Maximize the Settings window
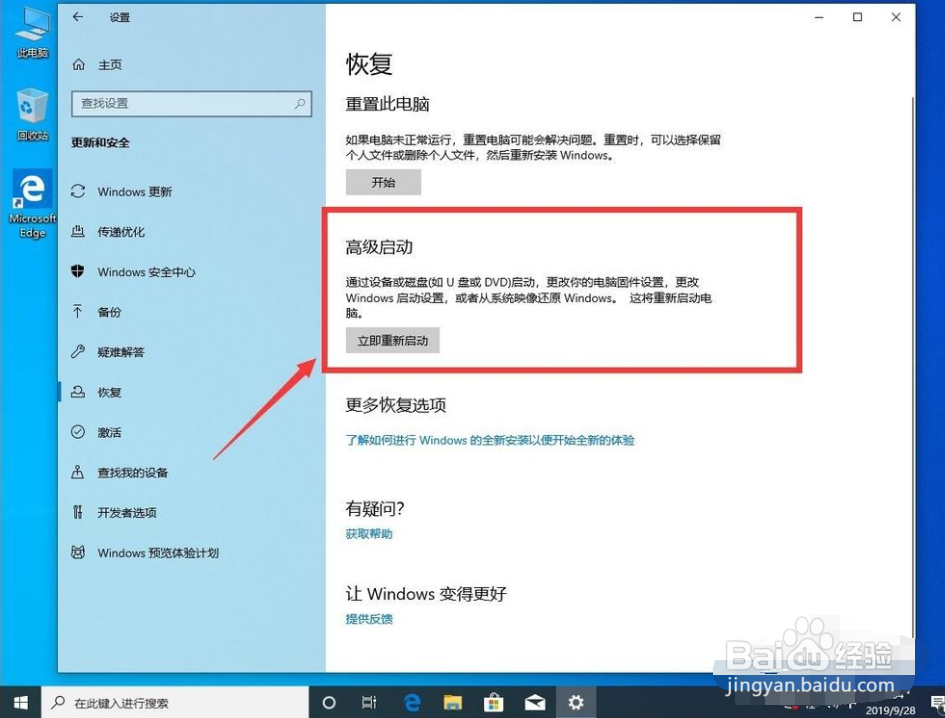Viewport: 945px width, 718px height. 857,17
